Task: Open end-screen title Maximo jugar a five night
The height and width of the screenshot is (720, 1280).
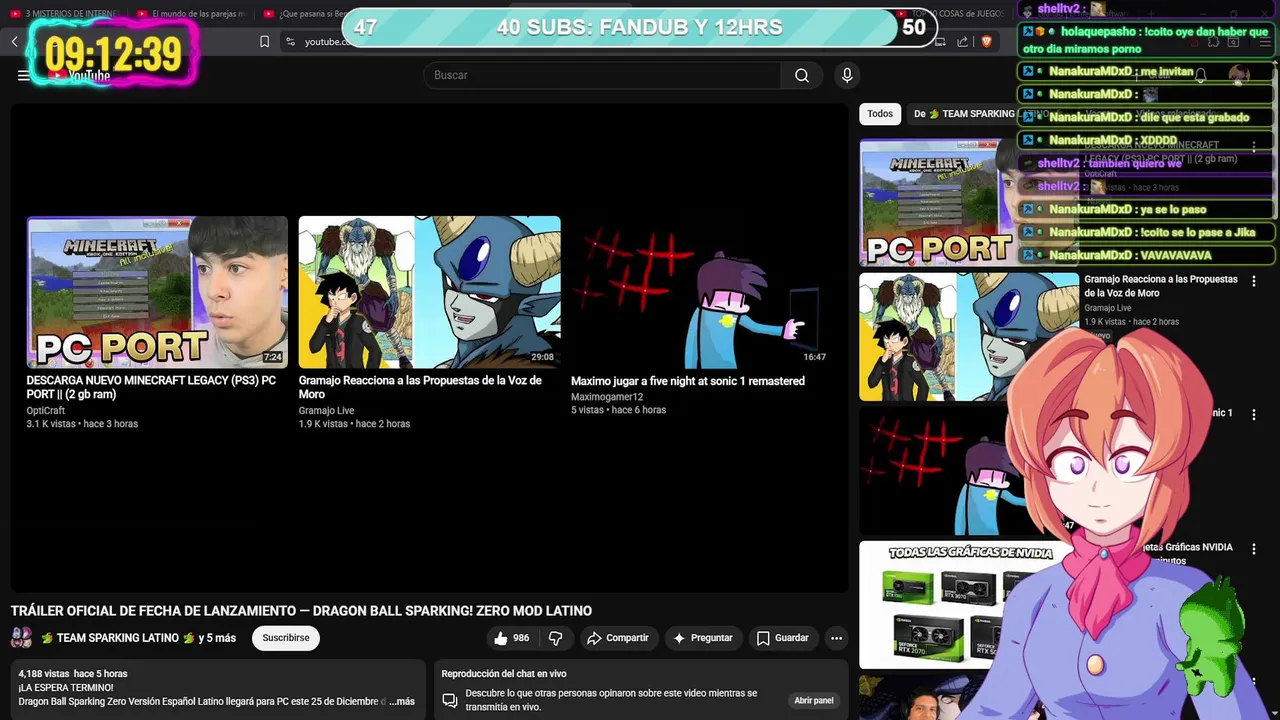Action: point(688,381)
